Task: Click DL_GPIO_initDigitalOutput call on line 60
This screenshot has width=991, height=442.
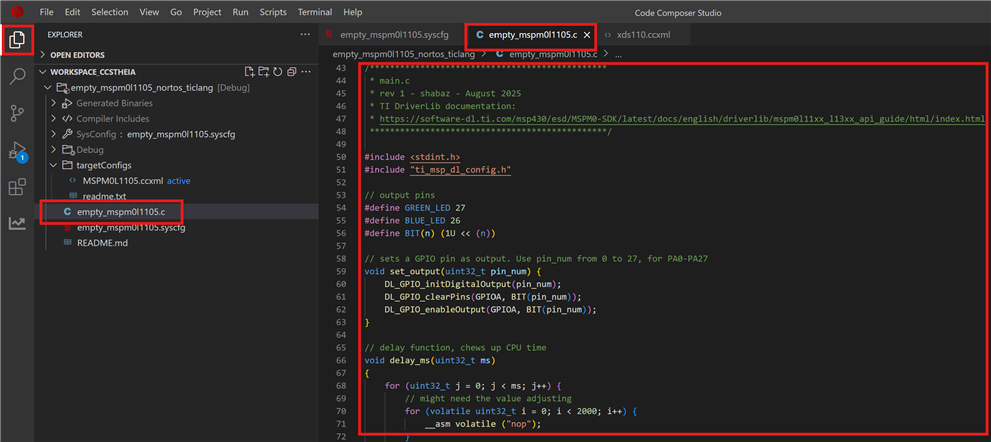Action: point(447,285)
